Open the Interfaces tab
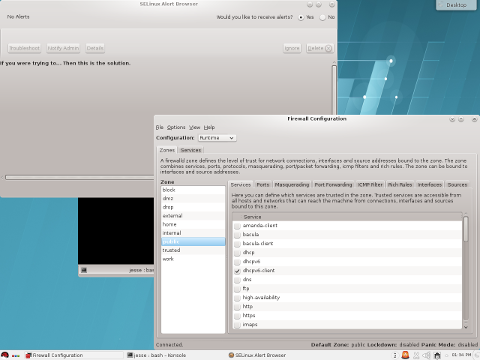The height and width of the screenshot is (360, 480). pos(430,185)
